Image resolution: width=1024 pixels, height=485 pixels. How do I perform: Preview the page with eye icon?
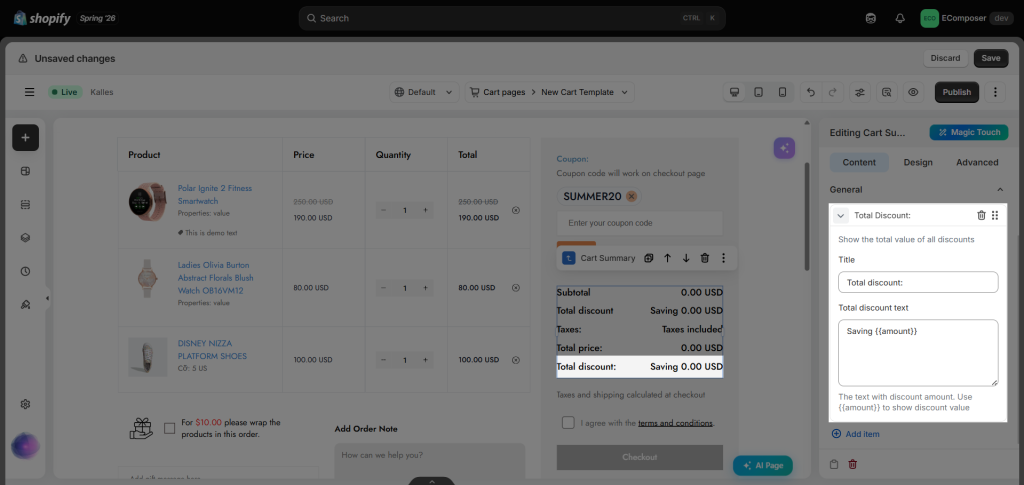pos(913,92)
